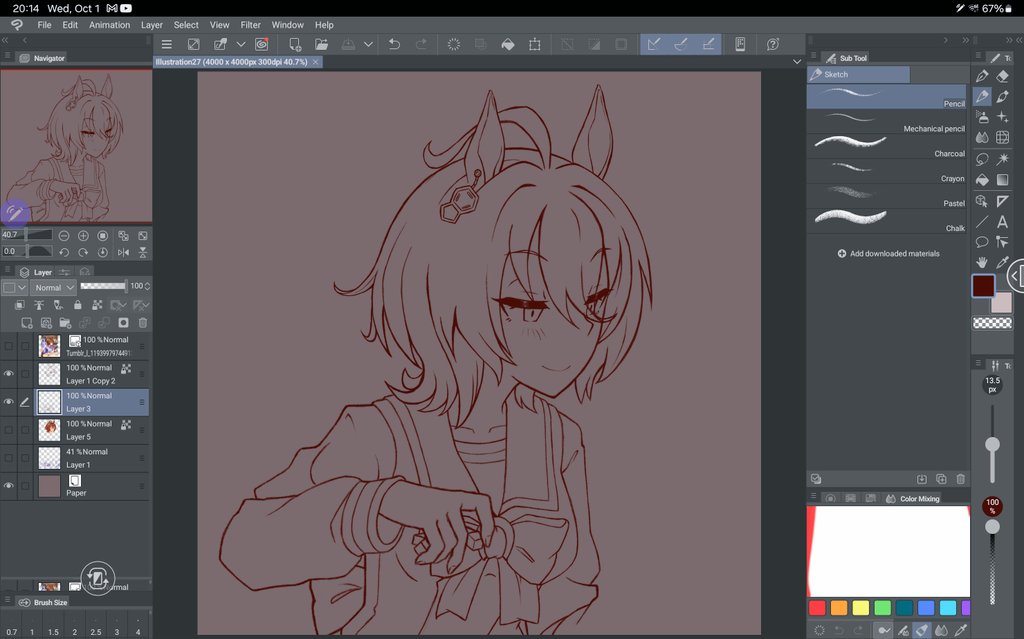Create a new raster layer
1024x639 pixels.
click(27, 322)
